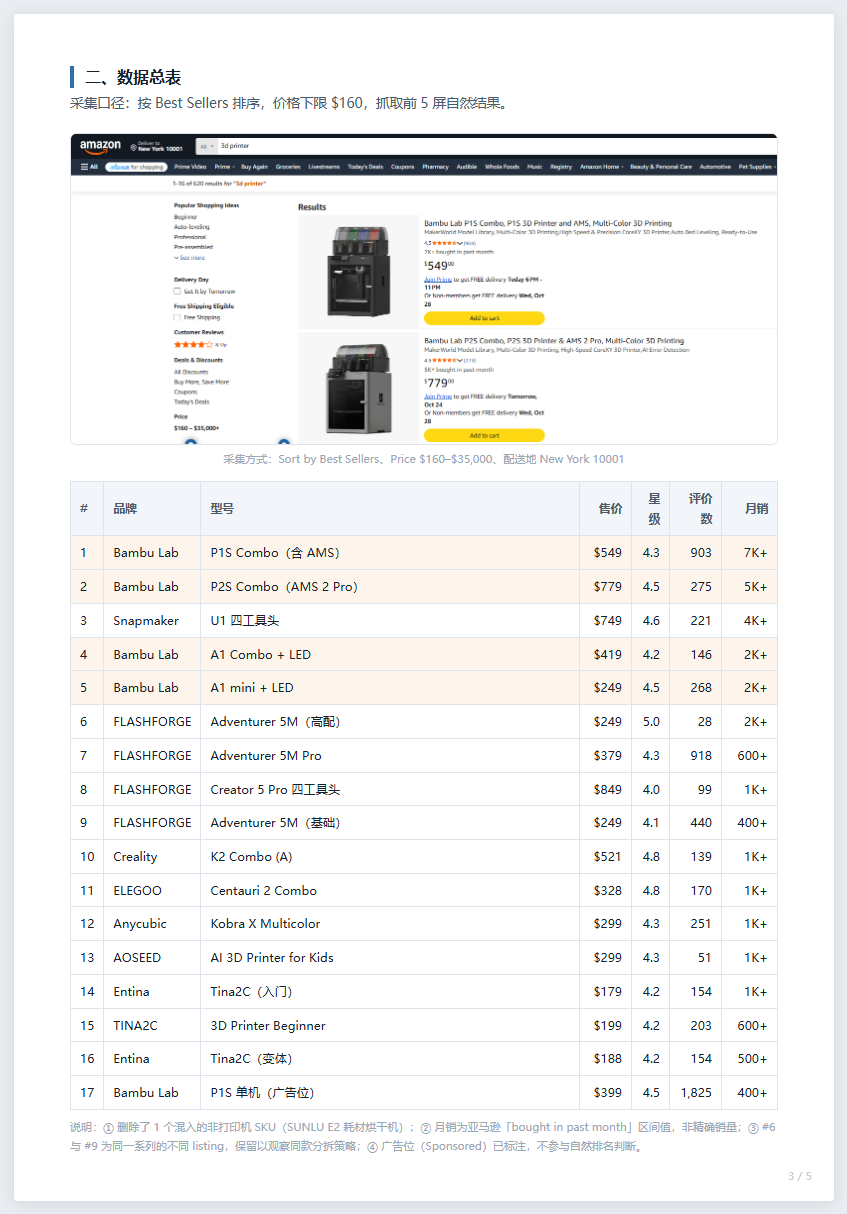The image size is (847, 1214).
Task: Click the Amazon search field containing 3d printer
Action: tap(496, 146)
